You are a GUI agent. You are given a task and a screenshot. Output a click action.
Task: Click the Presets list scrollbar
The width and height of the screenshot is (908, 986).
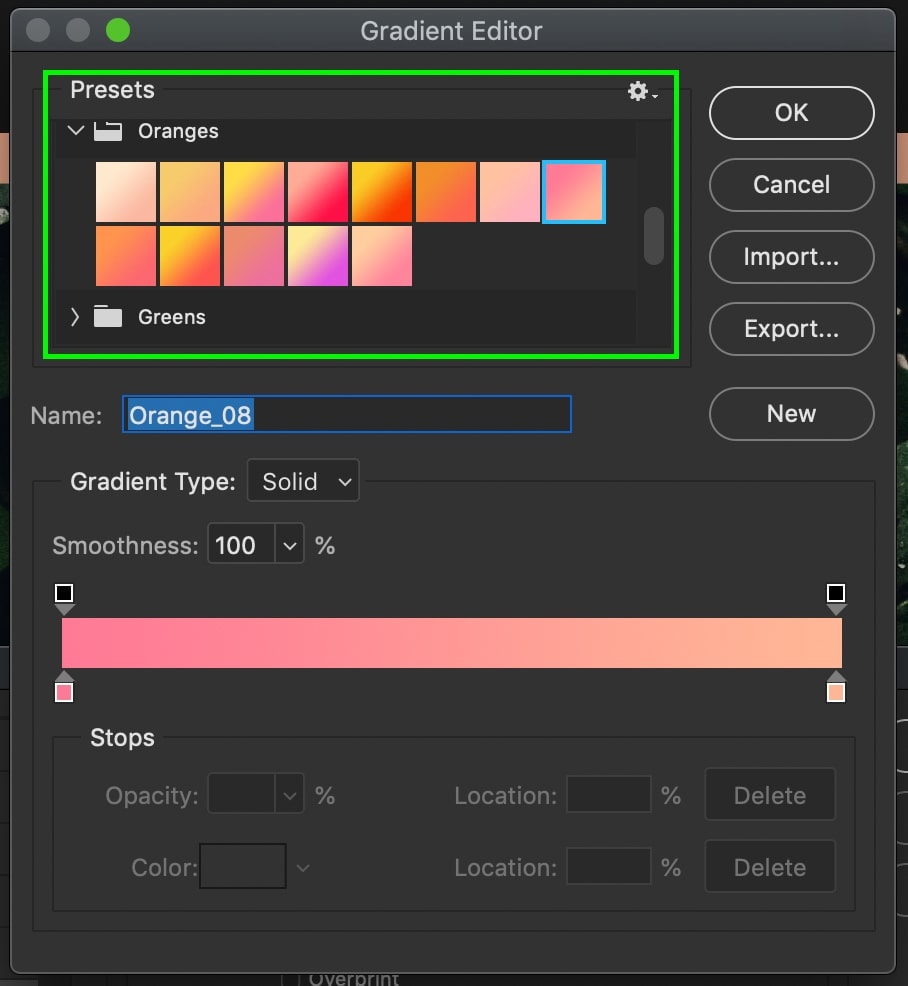pos(654,236)
